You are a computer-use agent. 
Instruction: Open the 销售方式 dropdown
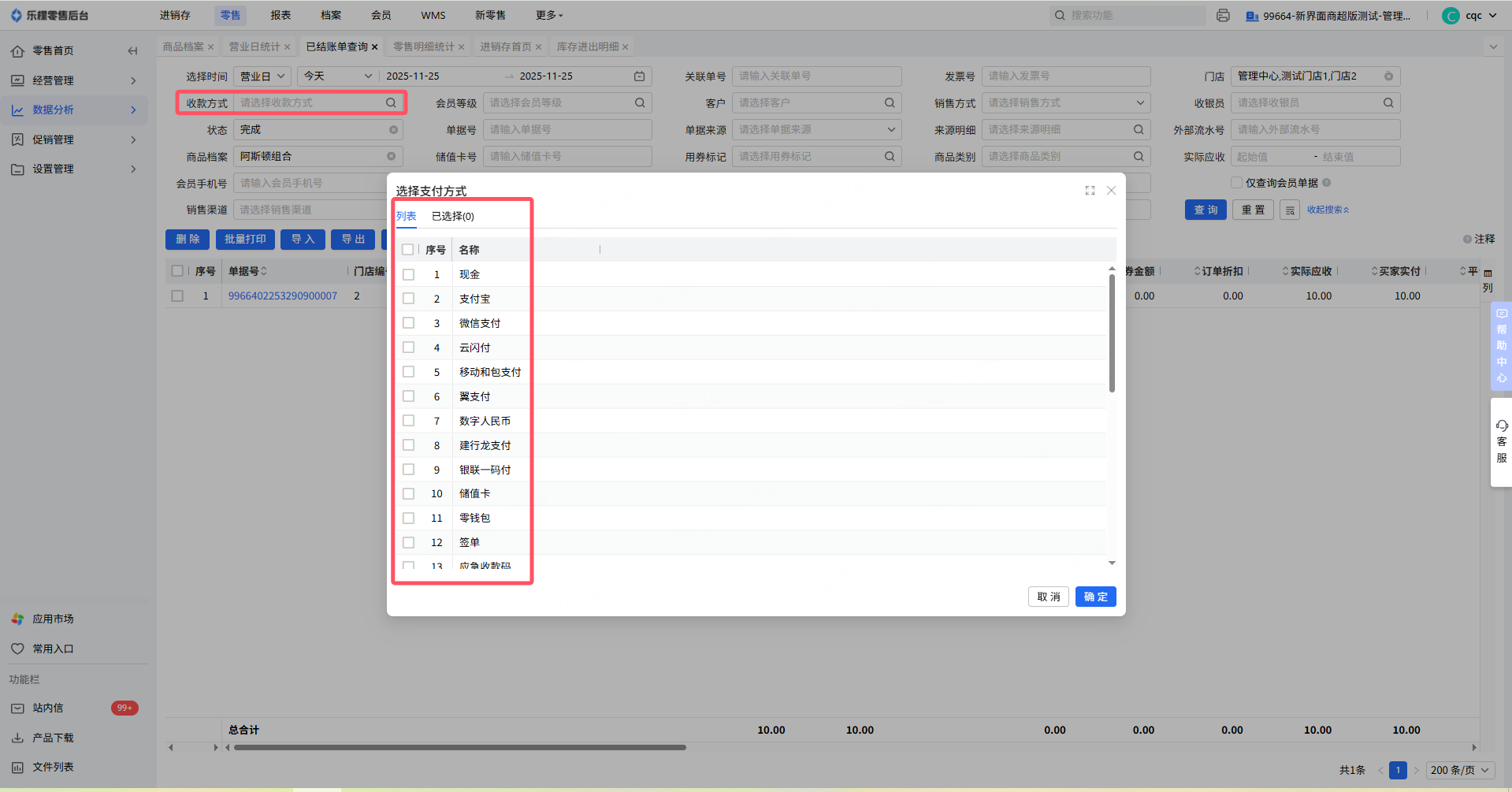click(1066, 103)
